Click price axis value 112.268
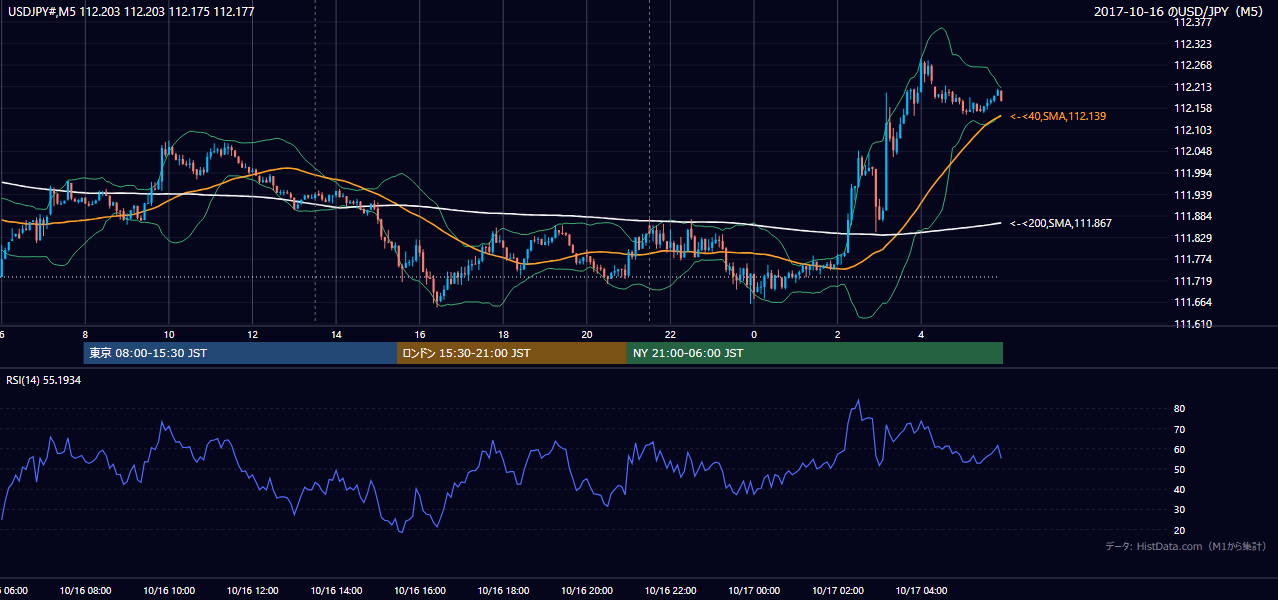This screenshot has height=600, width=1278. (x=1192, y=66)
